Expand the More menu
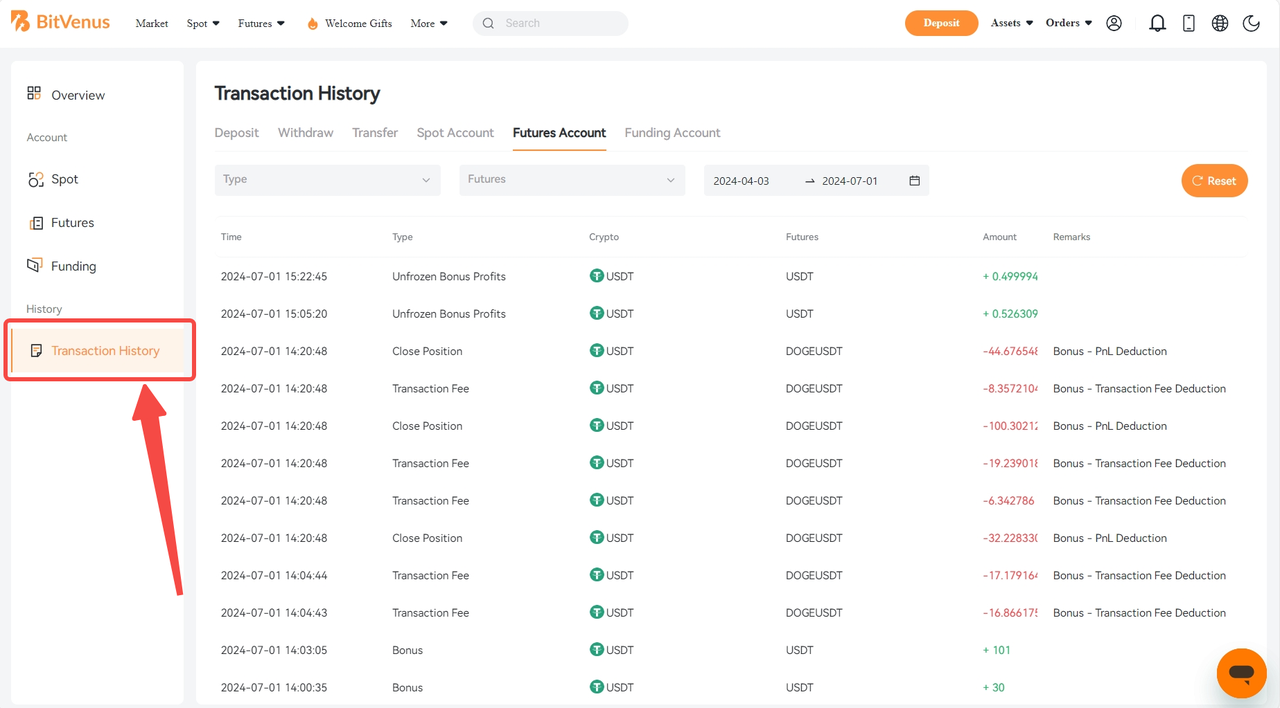 point(429,23)
